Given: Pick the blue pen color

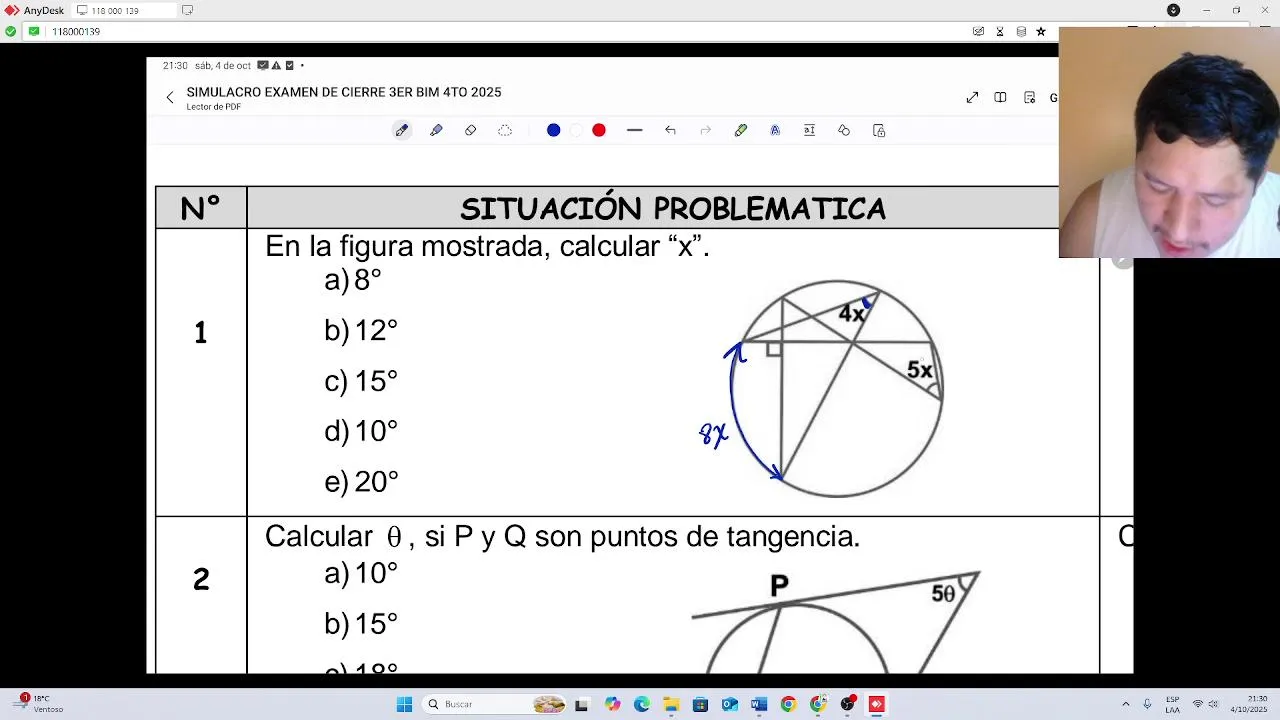Looking at the screenshot, I should (553, 130).
